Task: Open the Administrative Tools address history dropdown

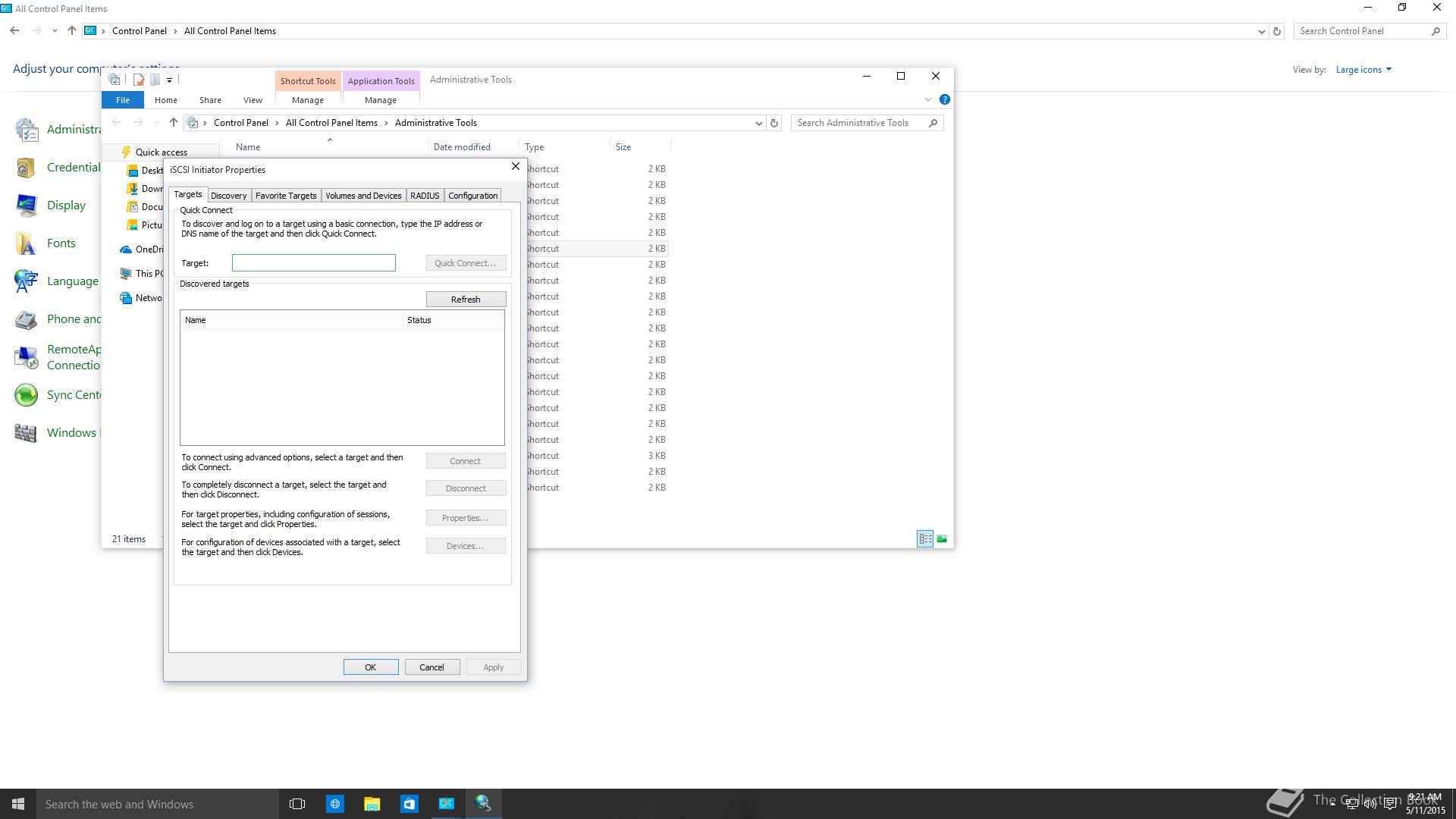Action: [x=758, y=123]
